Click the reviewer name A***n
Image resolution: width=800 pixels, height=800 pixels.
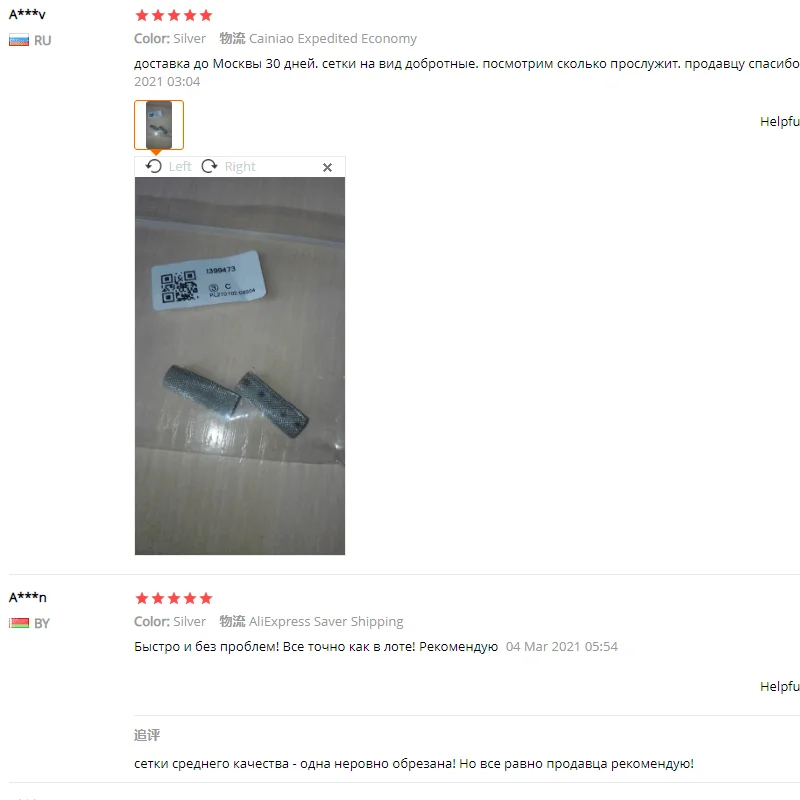[x=28, y=596]
